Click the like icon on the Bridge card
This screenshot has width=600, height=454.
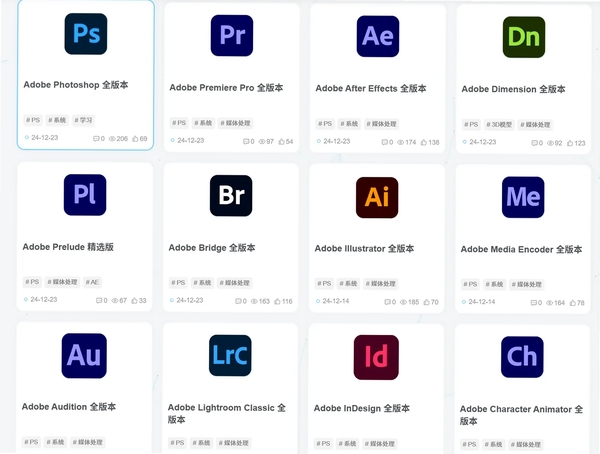[277, 302]
